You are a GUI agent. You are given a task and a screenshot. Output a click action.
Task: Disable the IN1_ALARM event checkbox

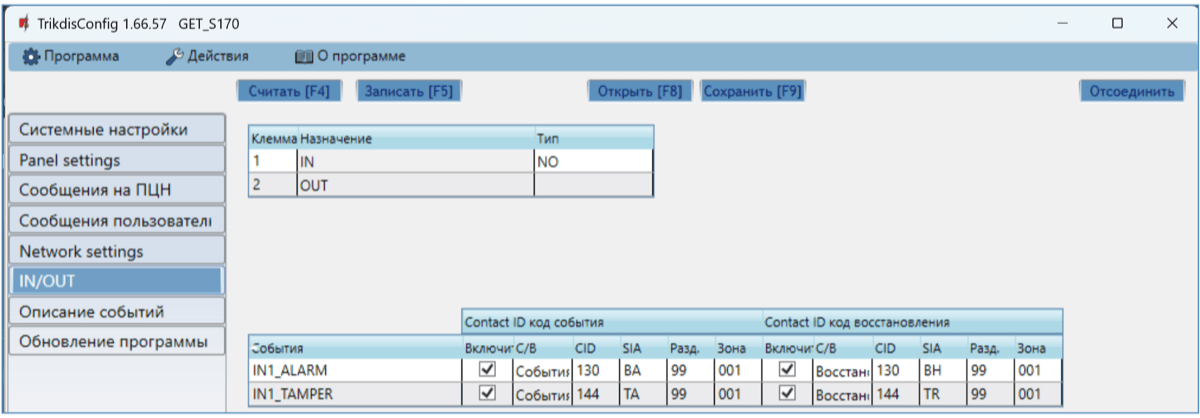click(x=488, y=370)
